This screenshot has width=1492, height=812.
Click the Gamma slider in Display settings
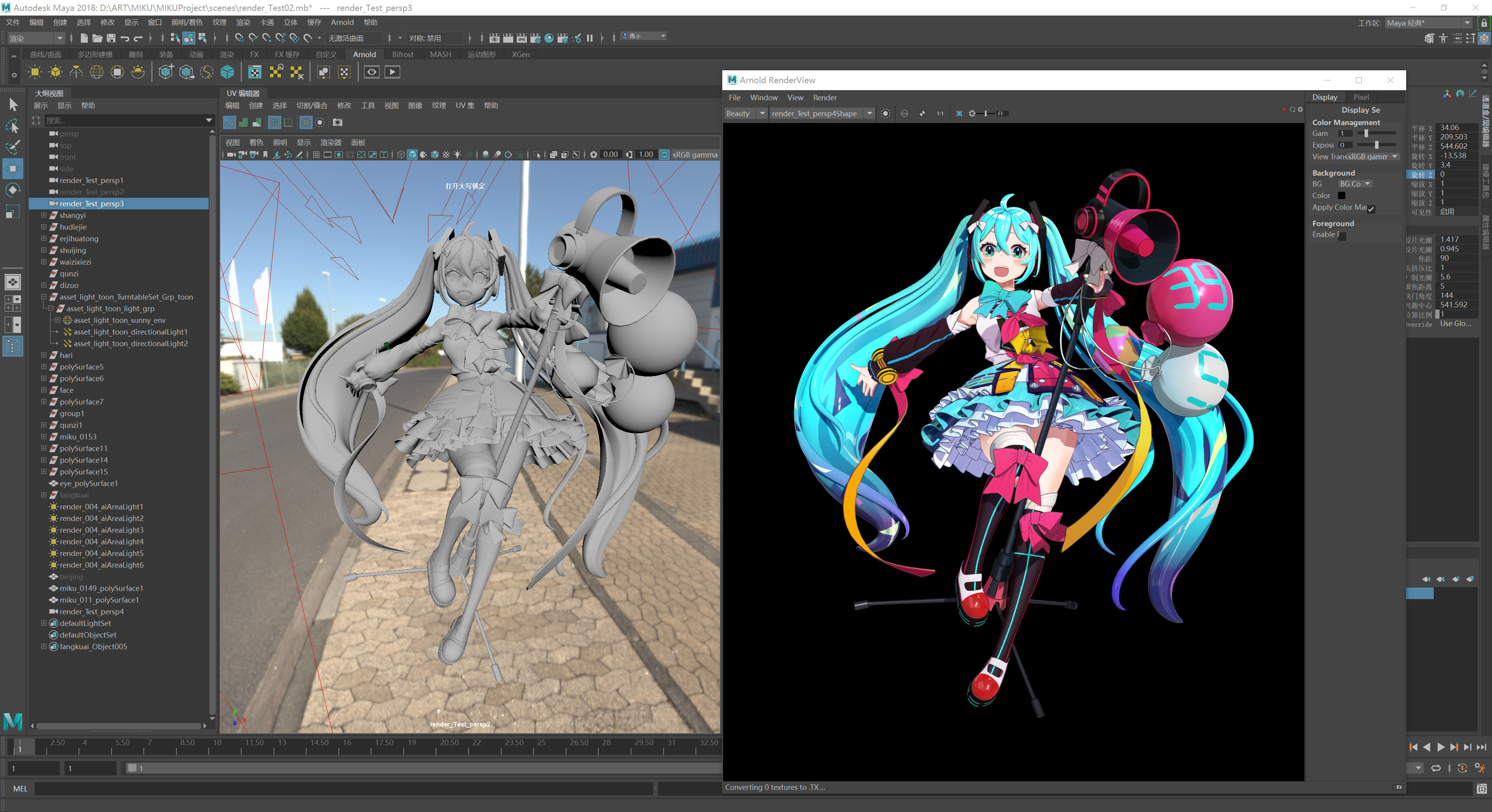1376,134
